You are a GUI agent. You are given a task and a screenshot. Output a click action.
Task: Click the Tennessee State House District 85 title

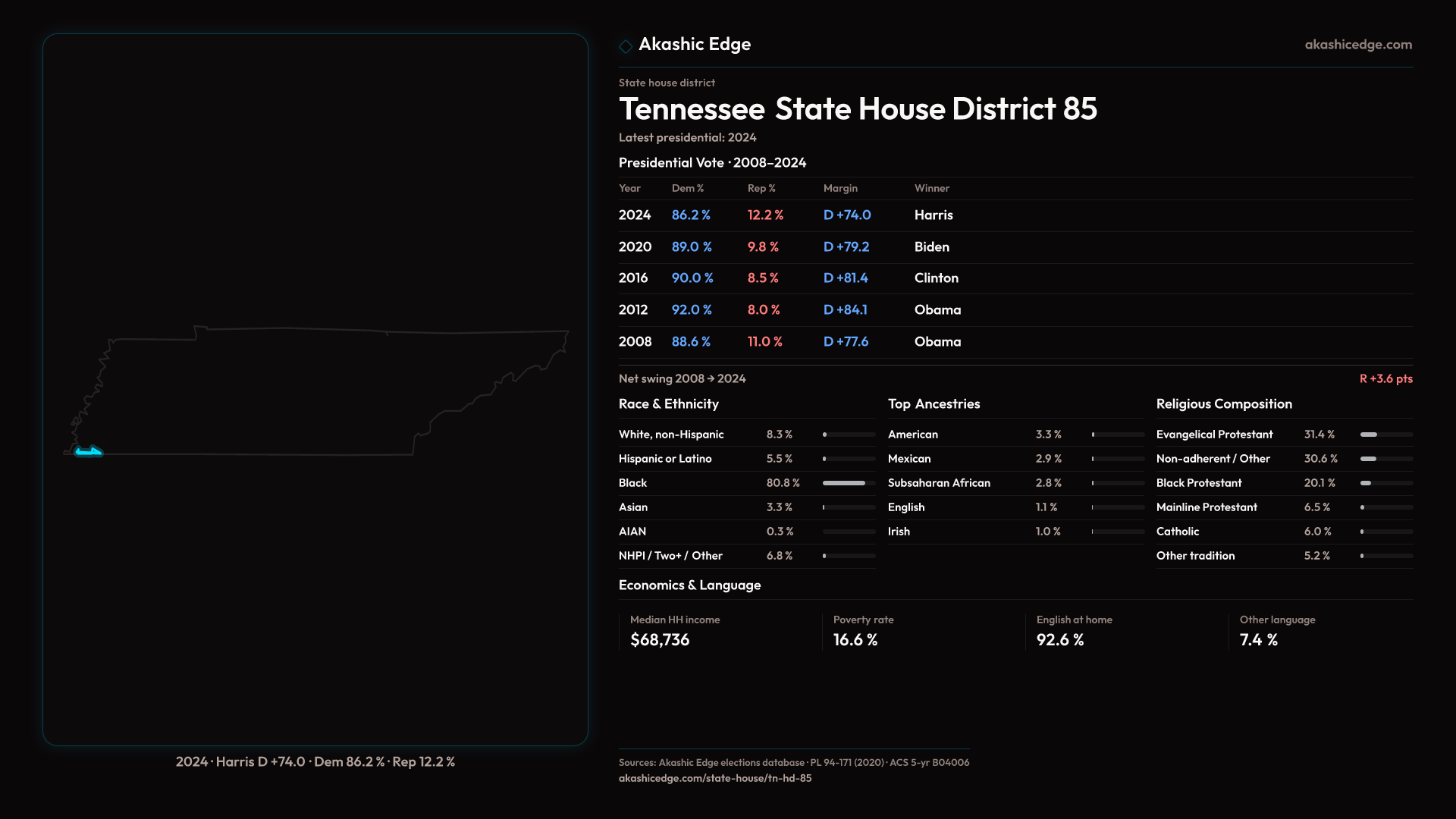857,109
